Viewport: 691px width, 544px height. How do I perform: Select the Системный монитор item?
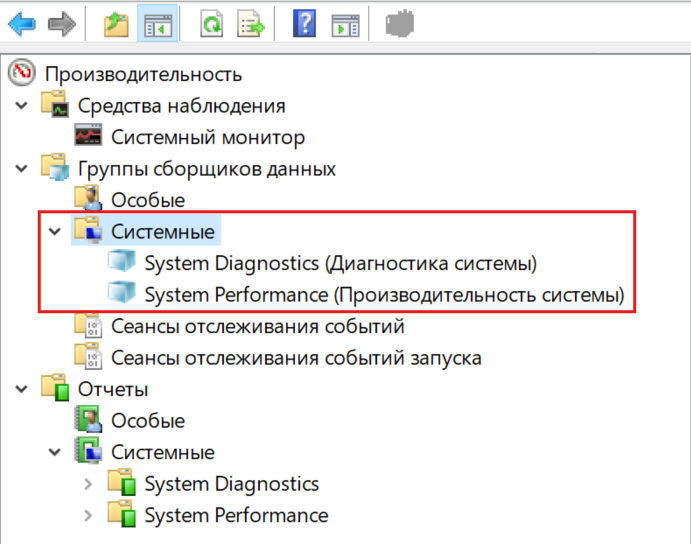pyautogui.click(x=207, y=138)
